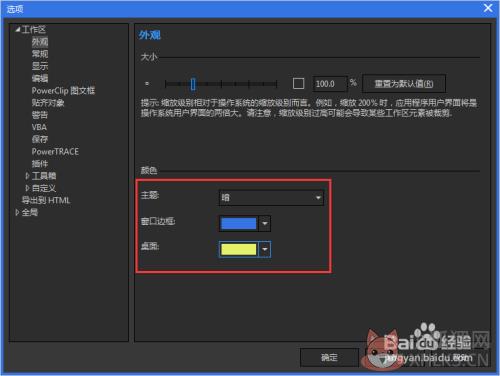Open the 编辑 options page

[x=40, y=78]
